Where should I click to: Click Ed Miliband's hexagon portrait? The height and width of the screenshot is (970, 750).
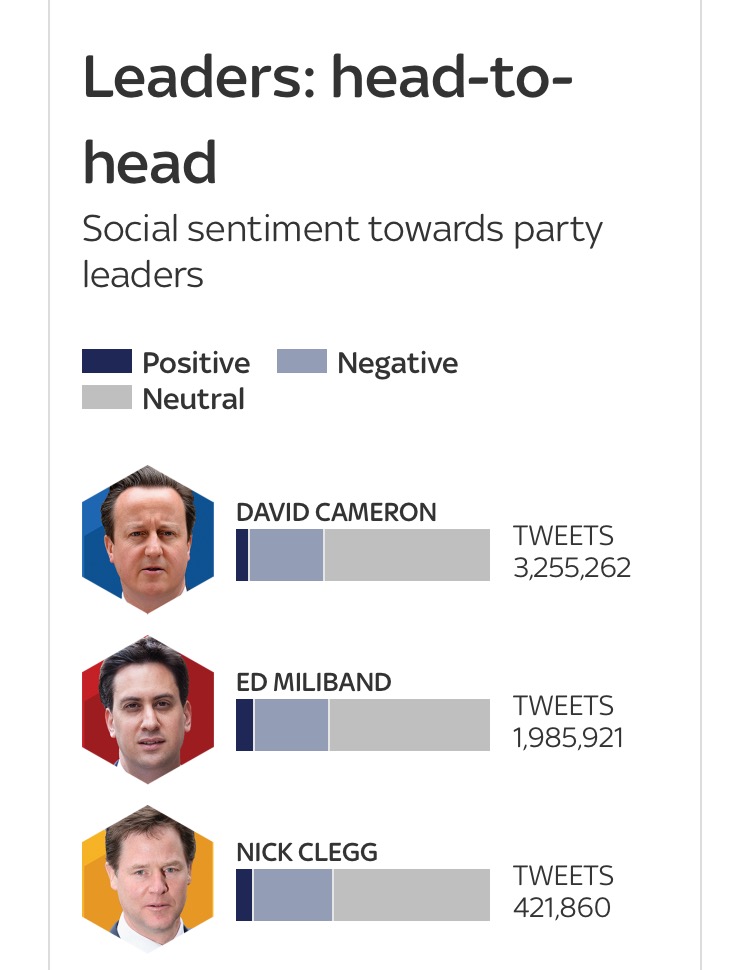point(147,709)
